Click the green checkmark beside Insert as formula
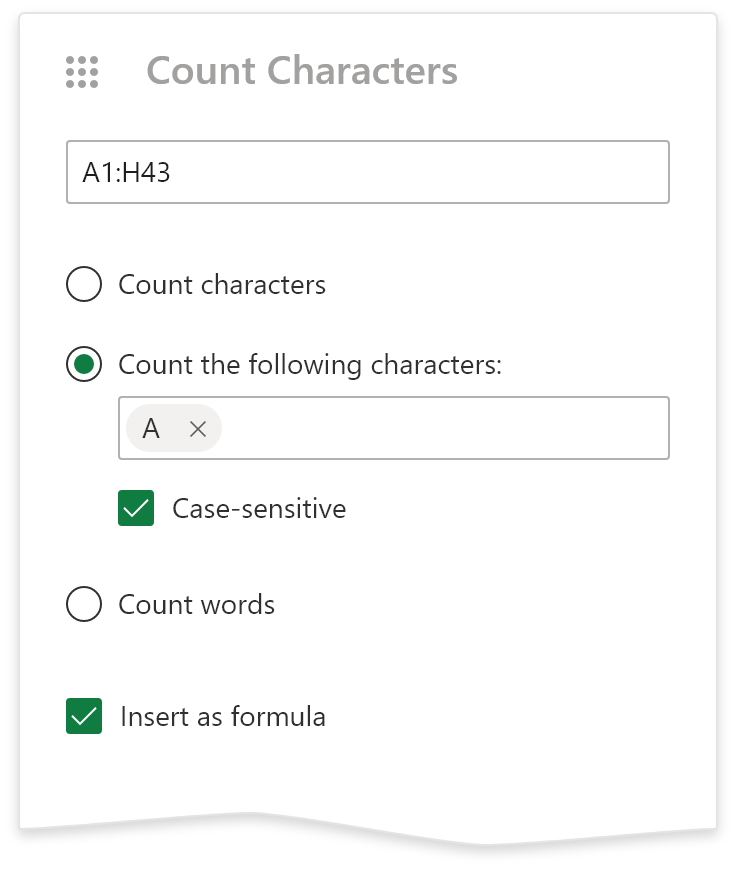The width and height of the screenshot is (736, 870). pos(84,717)
